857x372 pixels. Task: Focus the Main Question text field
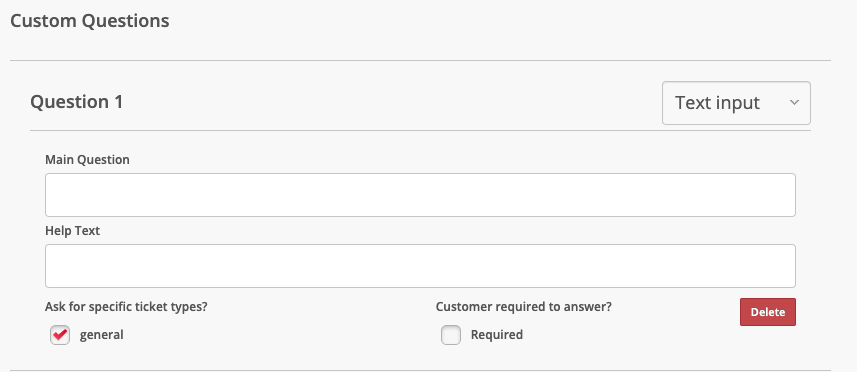[420, 195]
